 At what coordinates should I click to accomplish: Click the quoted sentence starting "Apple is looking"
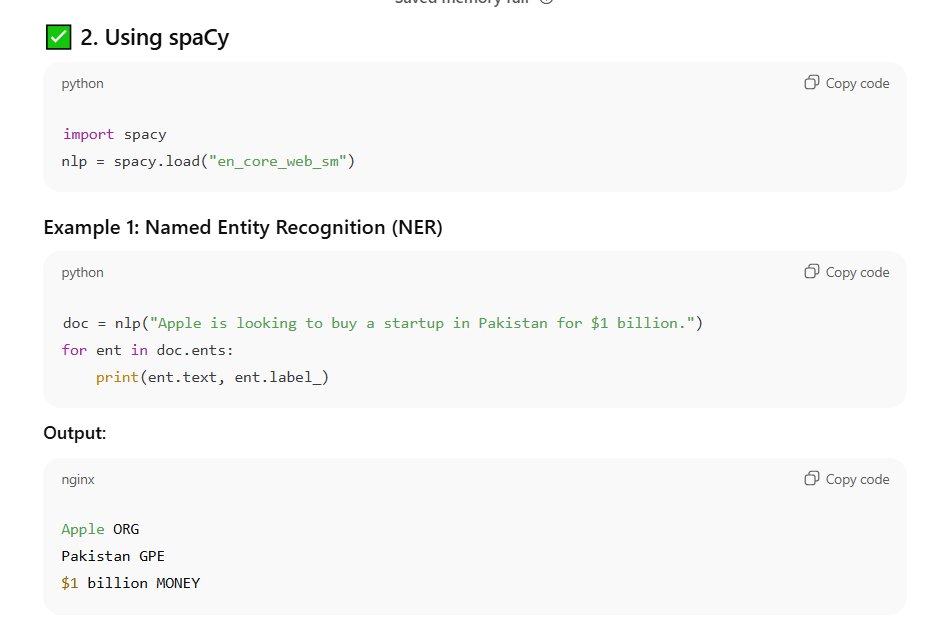click(x=426, y=323)
